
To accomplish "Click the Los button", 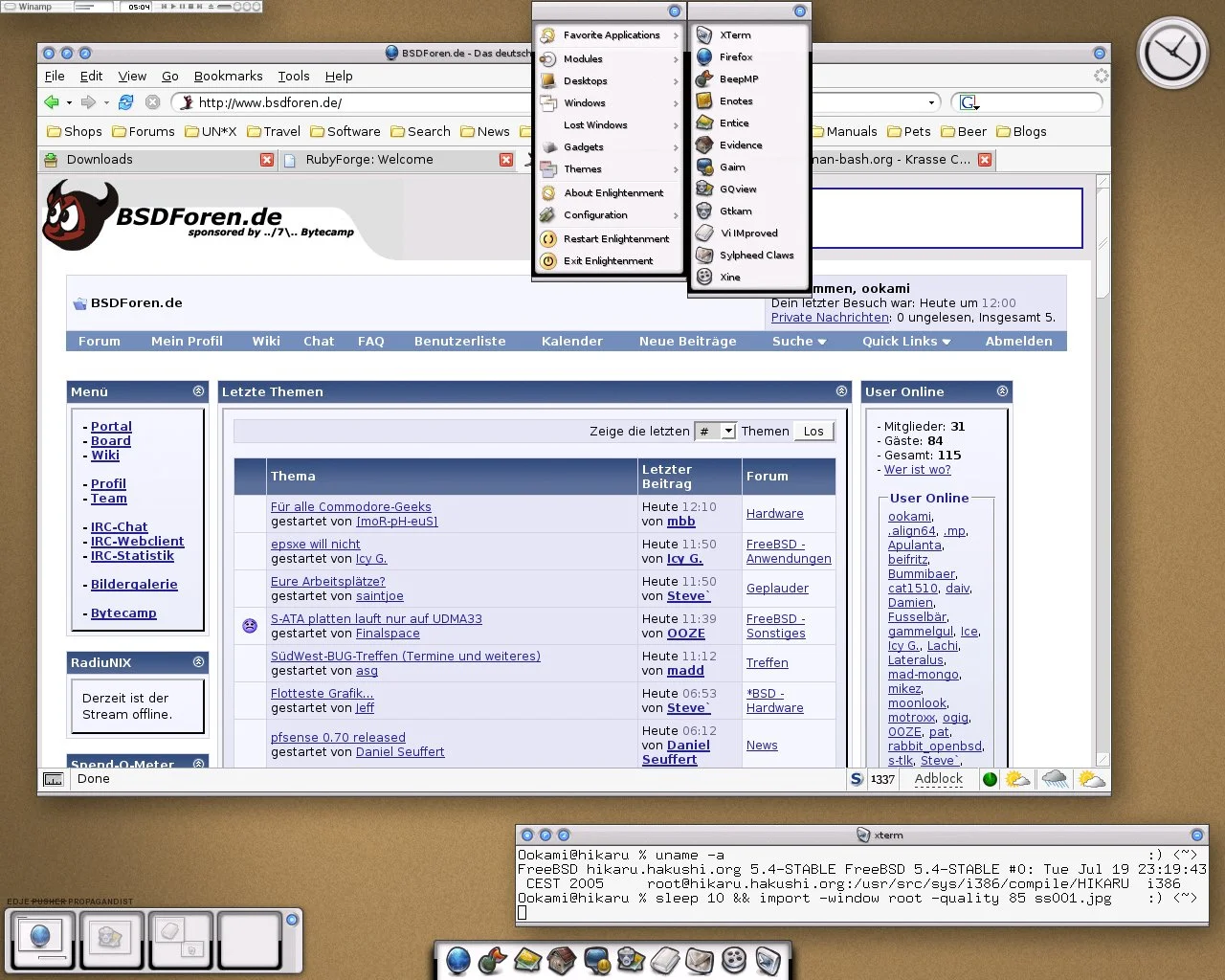I will pyautogui.click(x=813, y=432).
